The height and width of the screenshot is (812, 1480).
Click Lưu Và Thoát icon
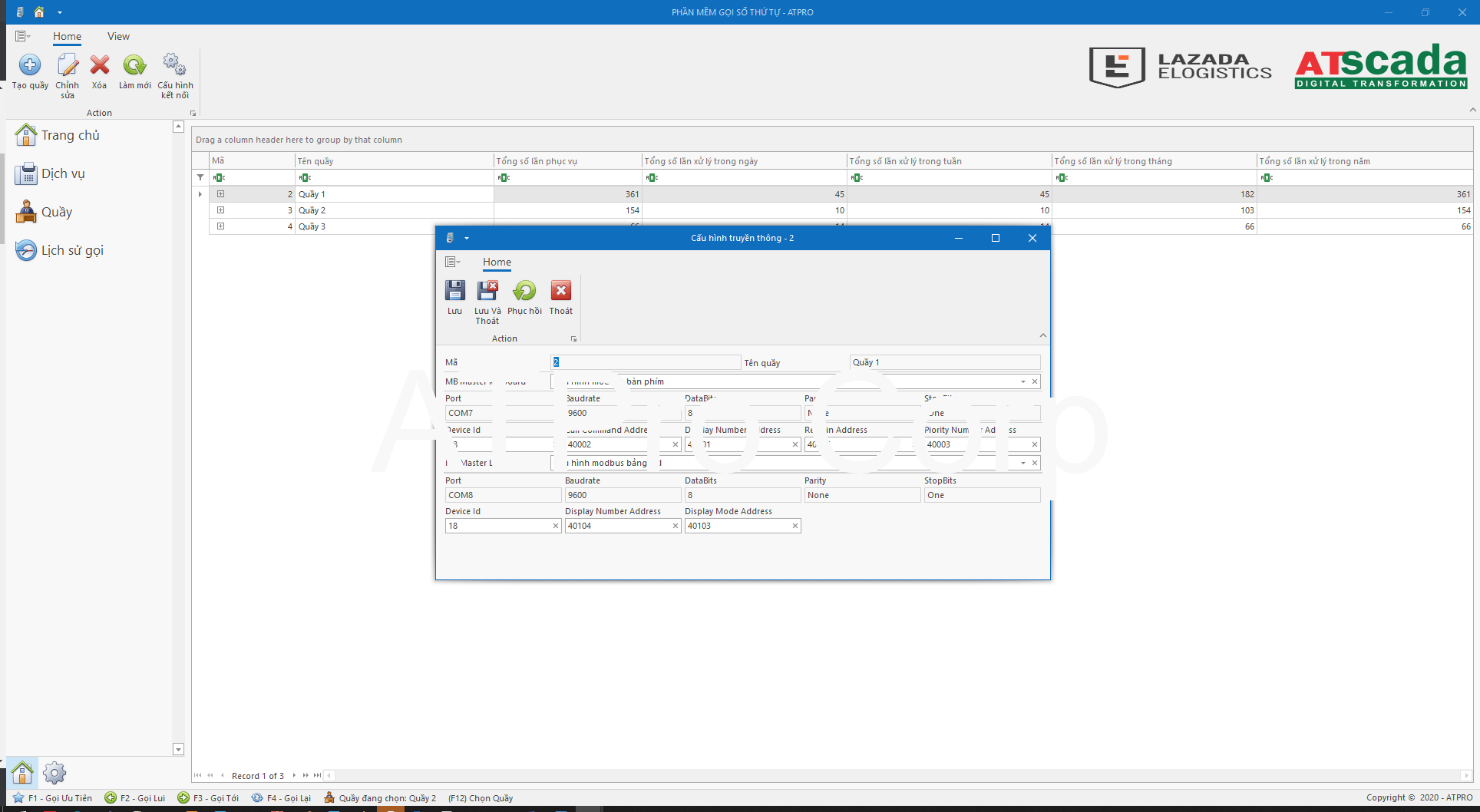487,291
